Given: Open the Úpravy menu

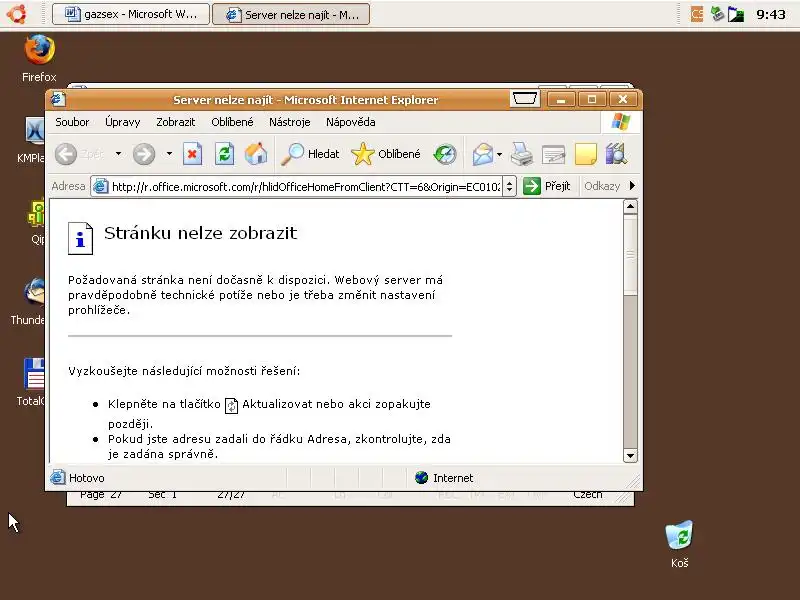Looking at the screenshot, I should point(122,122).
